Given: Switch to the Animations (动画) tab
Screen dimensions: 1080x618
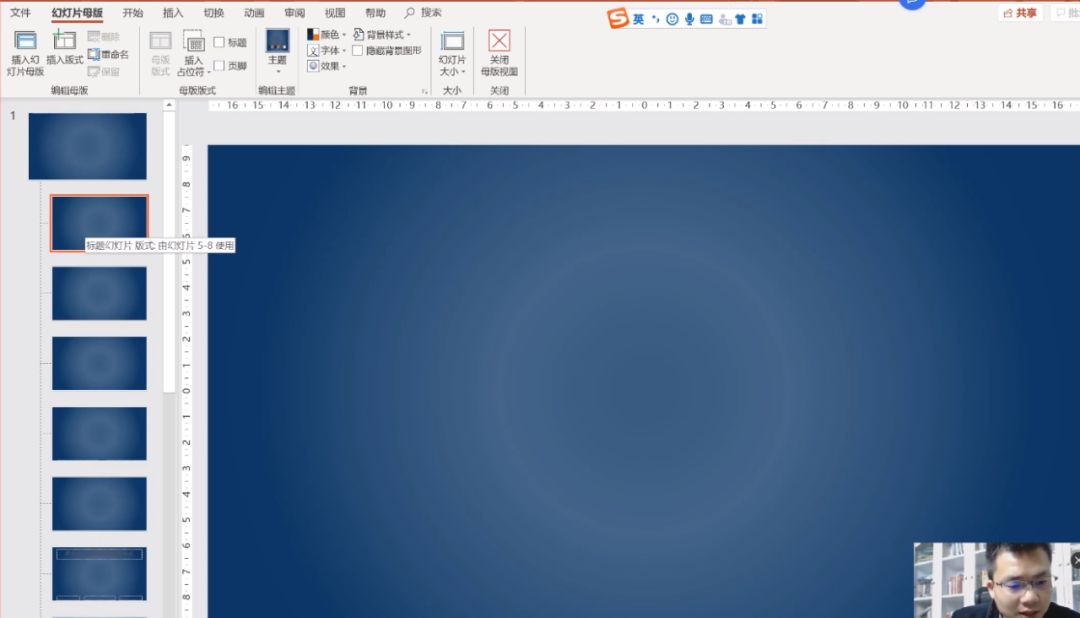Looking at the screenshot, I should tap(254, 12).
